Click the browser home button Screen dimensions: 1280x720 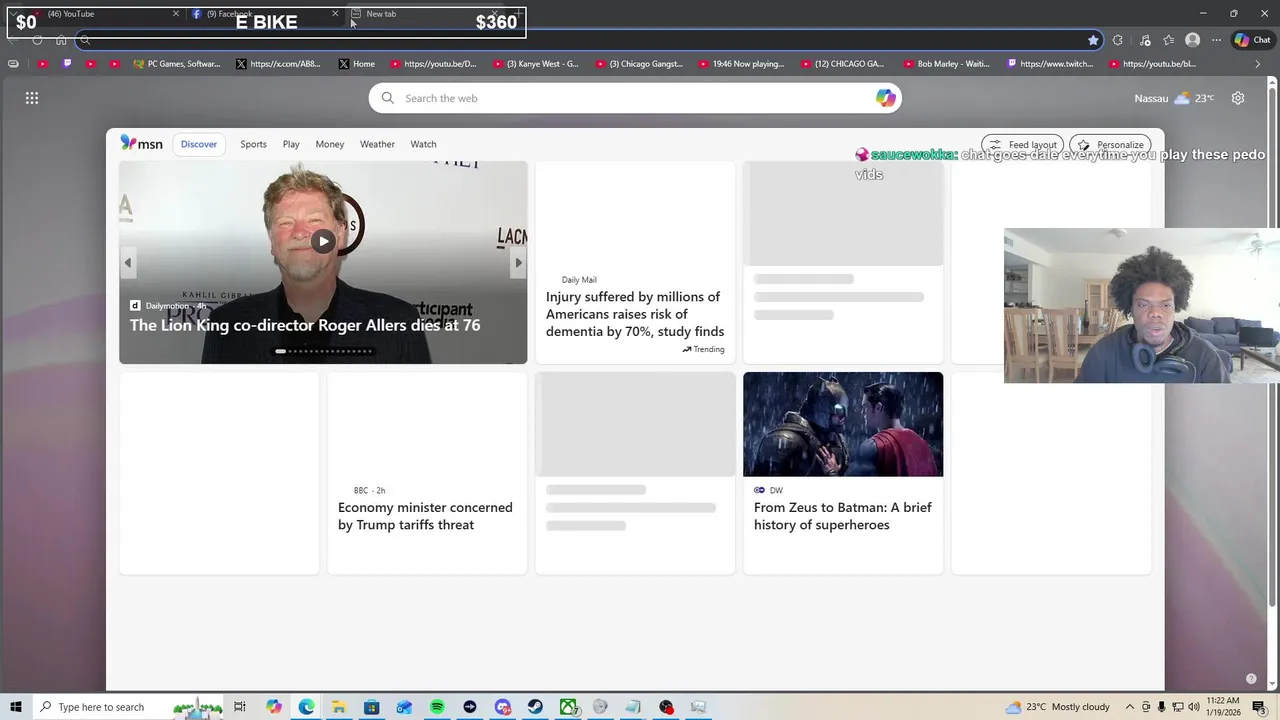click(x=61, y=40)
